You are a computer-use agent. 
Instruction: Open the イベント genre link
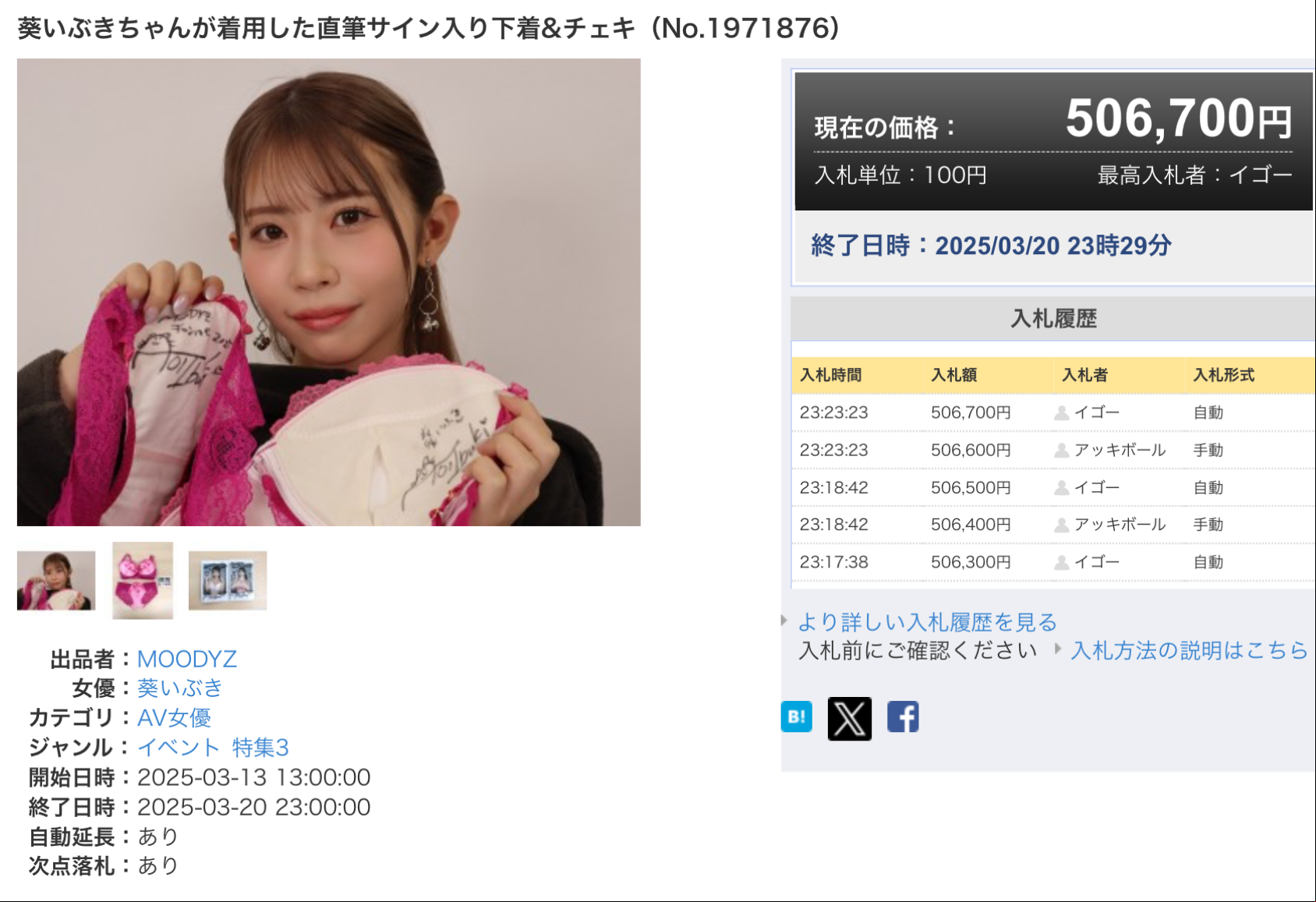point(179,748)
